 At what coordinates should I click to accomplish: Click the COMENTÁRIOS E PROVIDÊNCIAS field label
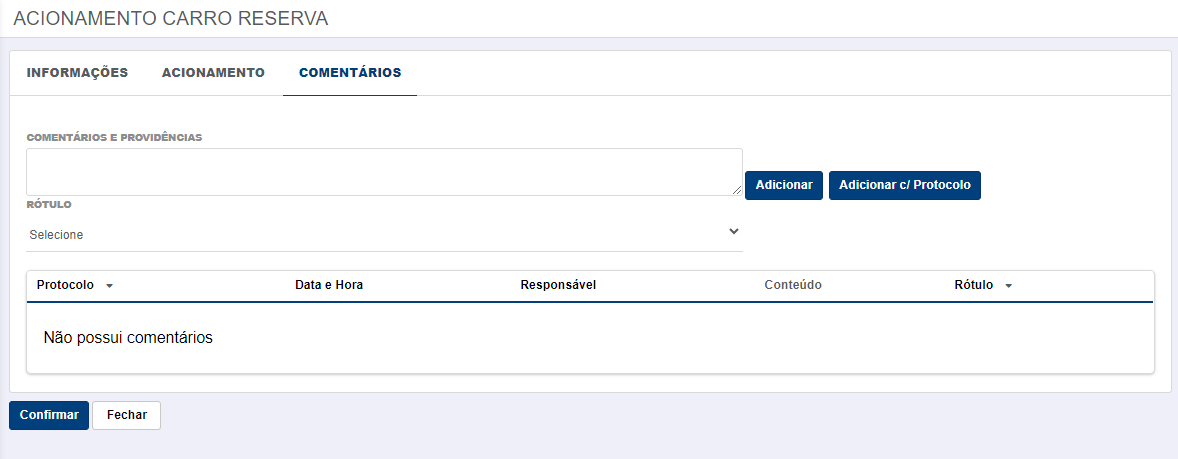pyautogui.click(x=114, y=138)
